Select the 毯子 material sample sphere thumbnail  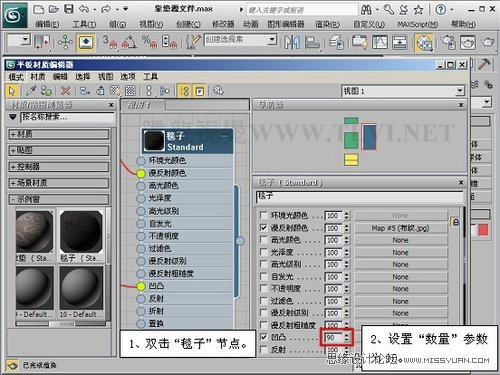click(81, 231)
